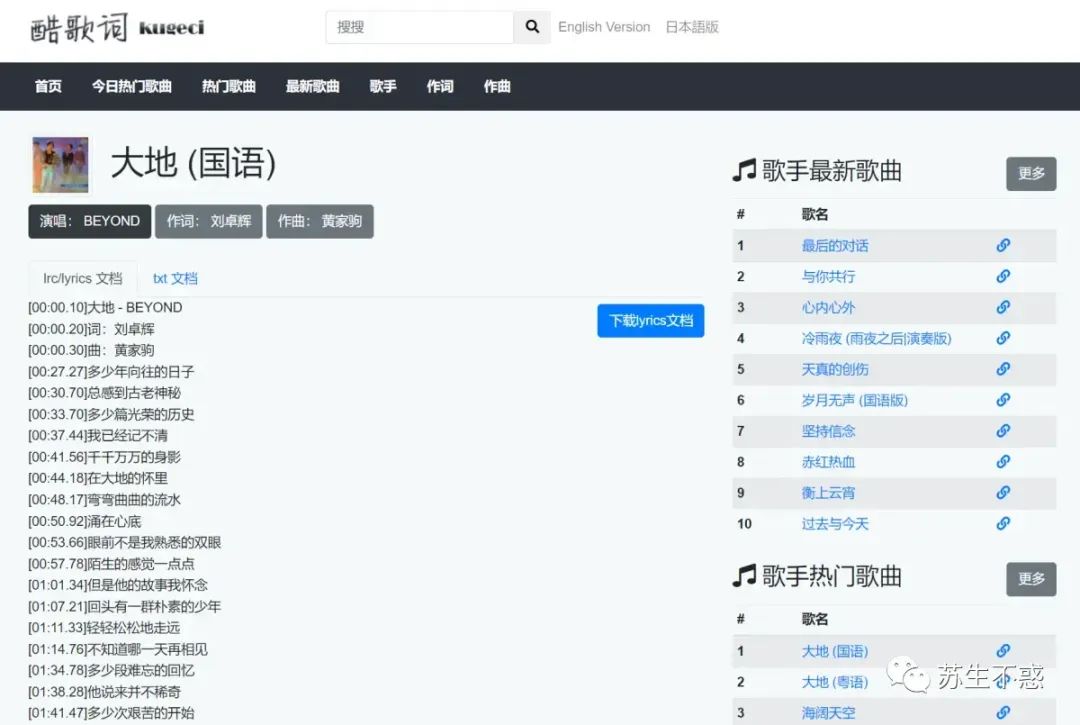Click lyric line 我已经记不清
1080x725 pixels.
coord(98,436)
